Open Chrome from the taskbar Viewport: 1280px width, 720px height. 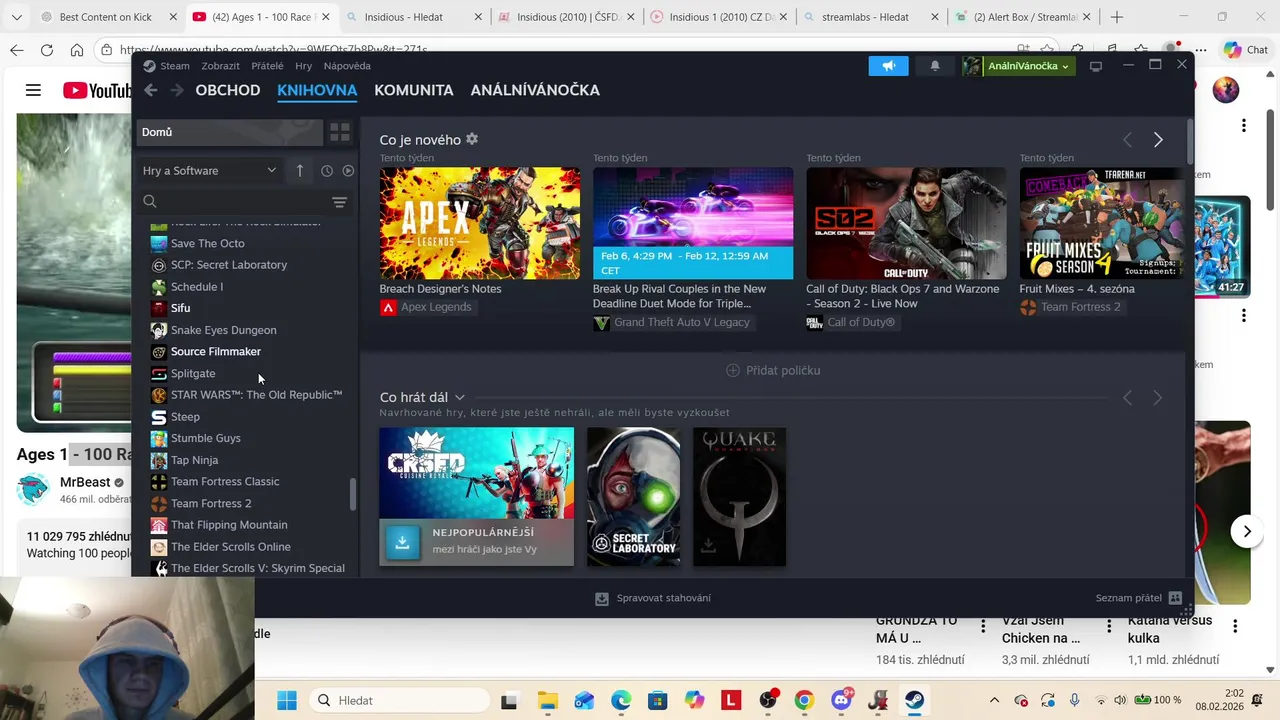tap(804, 700)
